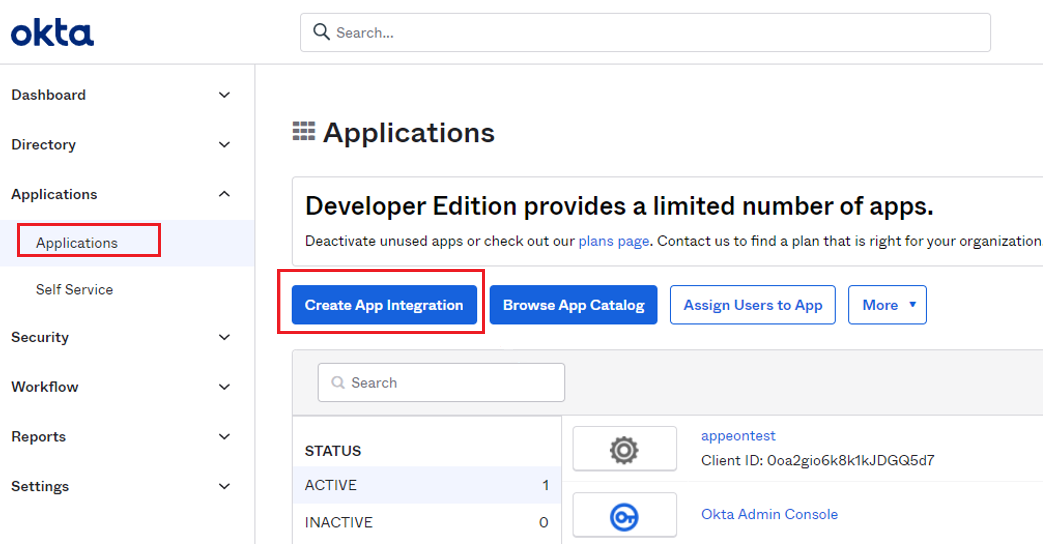1060x548 pixels.
Task: Expand the Security sidebar section
Action: (x=224, y=338)
